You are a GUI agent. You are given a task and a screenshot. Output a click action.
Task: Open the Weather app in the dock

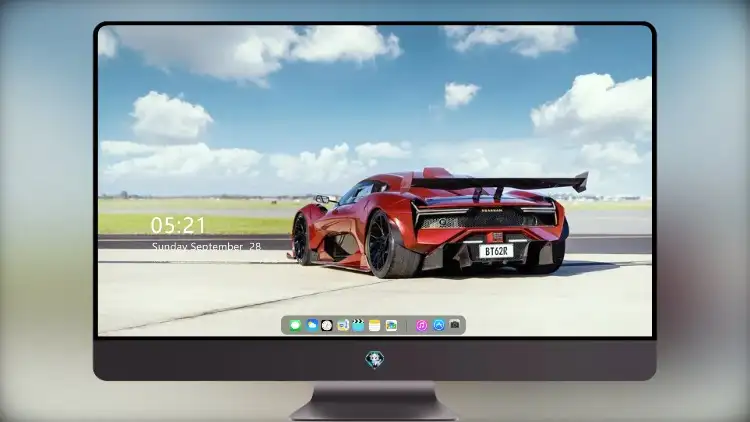pyautogui.click(x=312, y=325)
